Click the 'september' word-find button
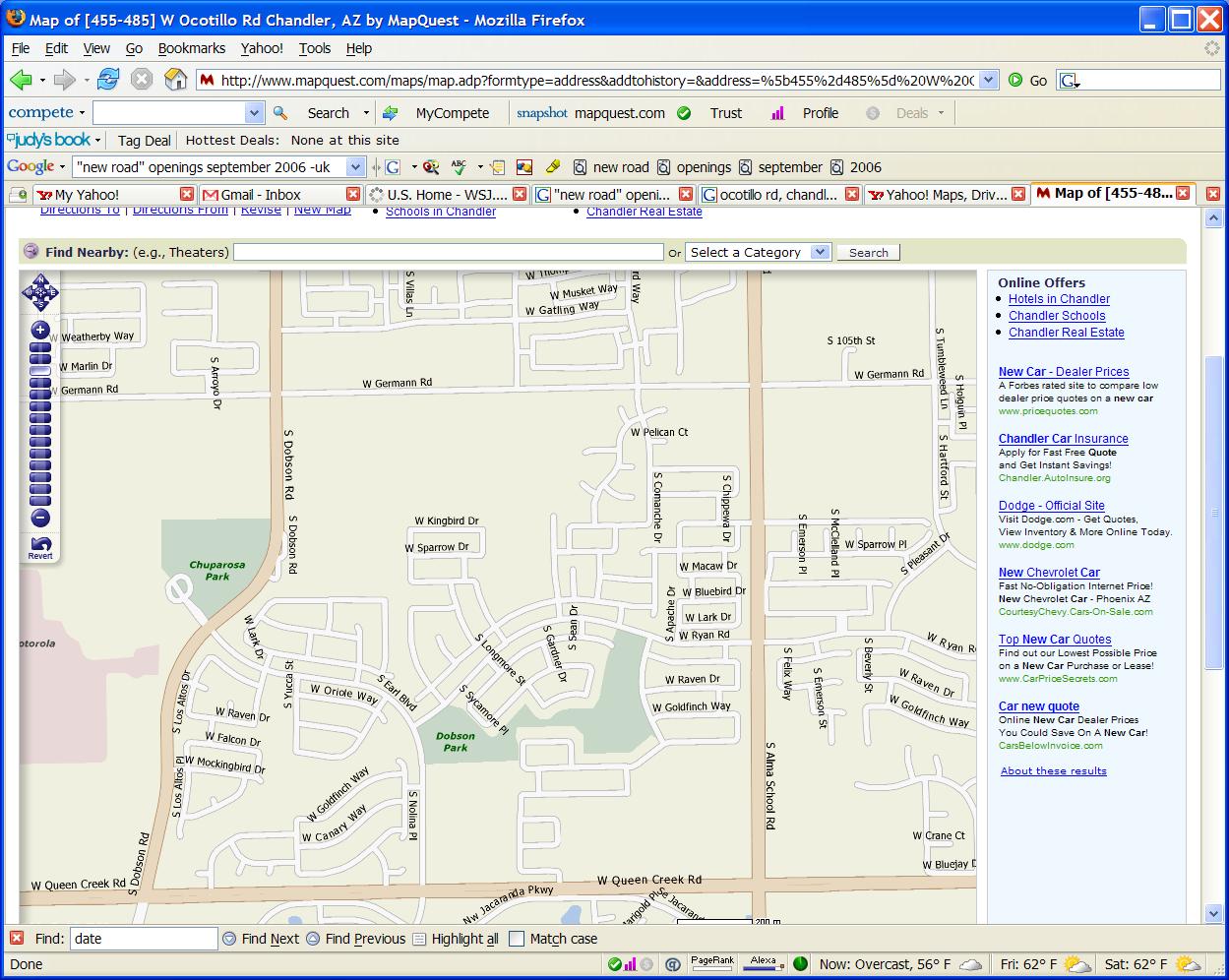1229x980 pixels. click(780, 167)
